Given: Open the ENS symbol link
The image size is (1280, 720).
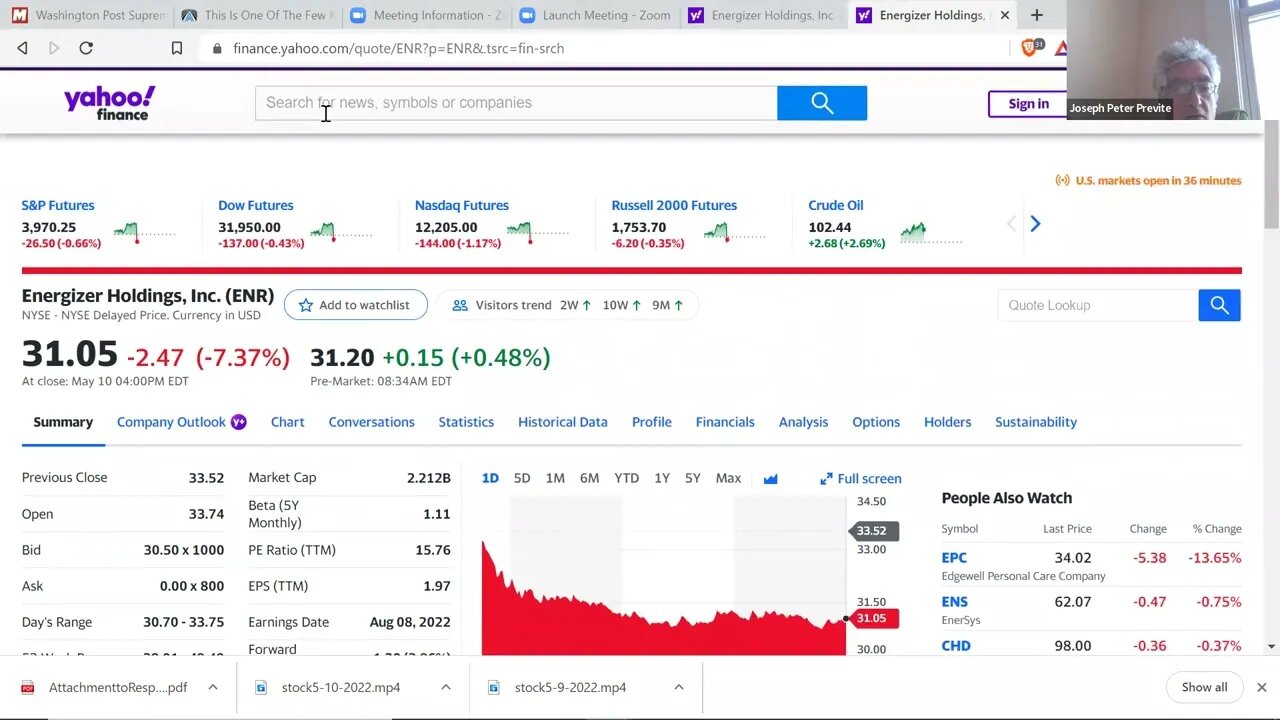Looking at the screenshot, I should 954,602.
